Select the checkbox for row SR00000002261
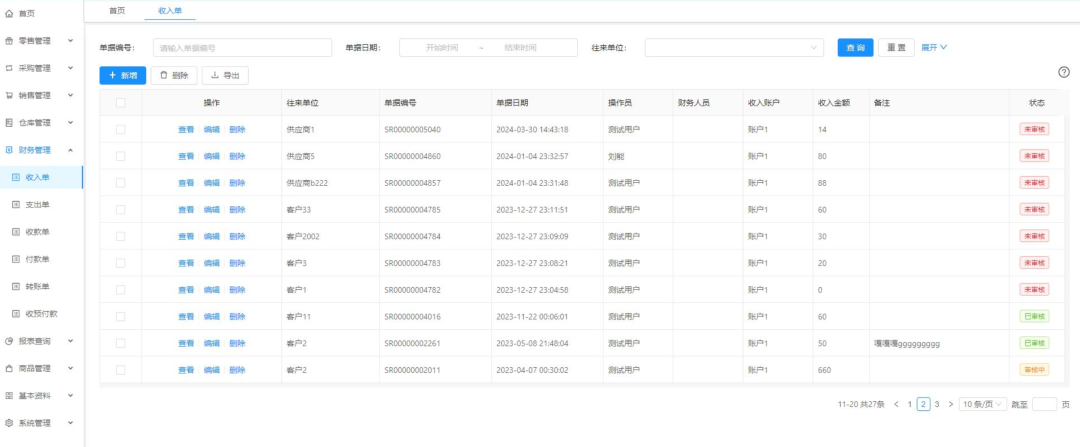 tap(120, 343)
